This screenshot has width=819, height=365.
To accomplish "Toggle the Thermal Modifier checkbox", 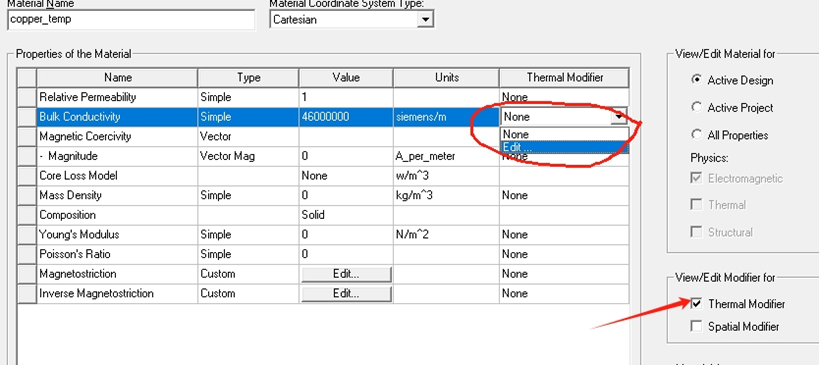I will 696,303.
